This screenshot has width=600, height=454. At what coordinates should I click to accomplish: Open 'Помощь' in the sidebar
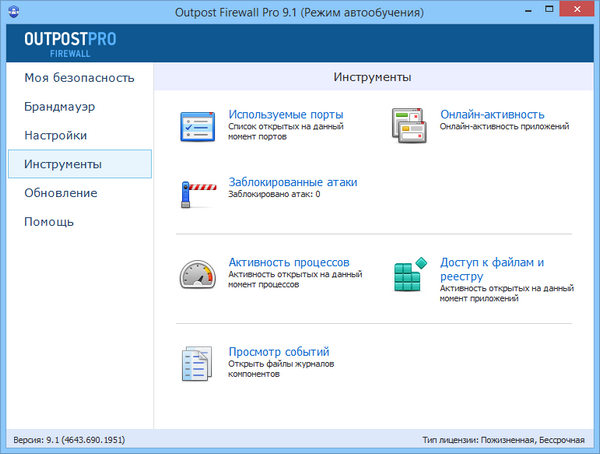pyautogui.click(x=49, y=221)
